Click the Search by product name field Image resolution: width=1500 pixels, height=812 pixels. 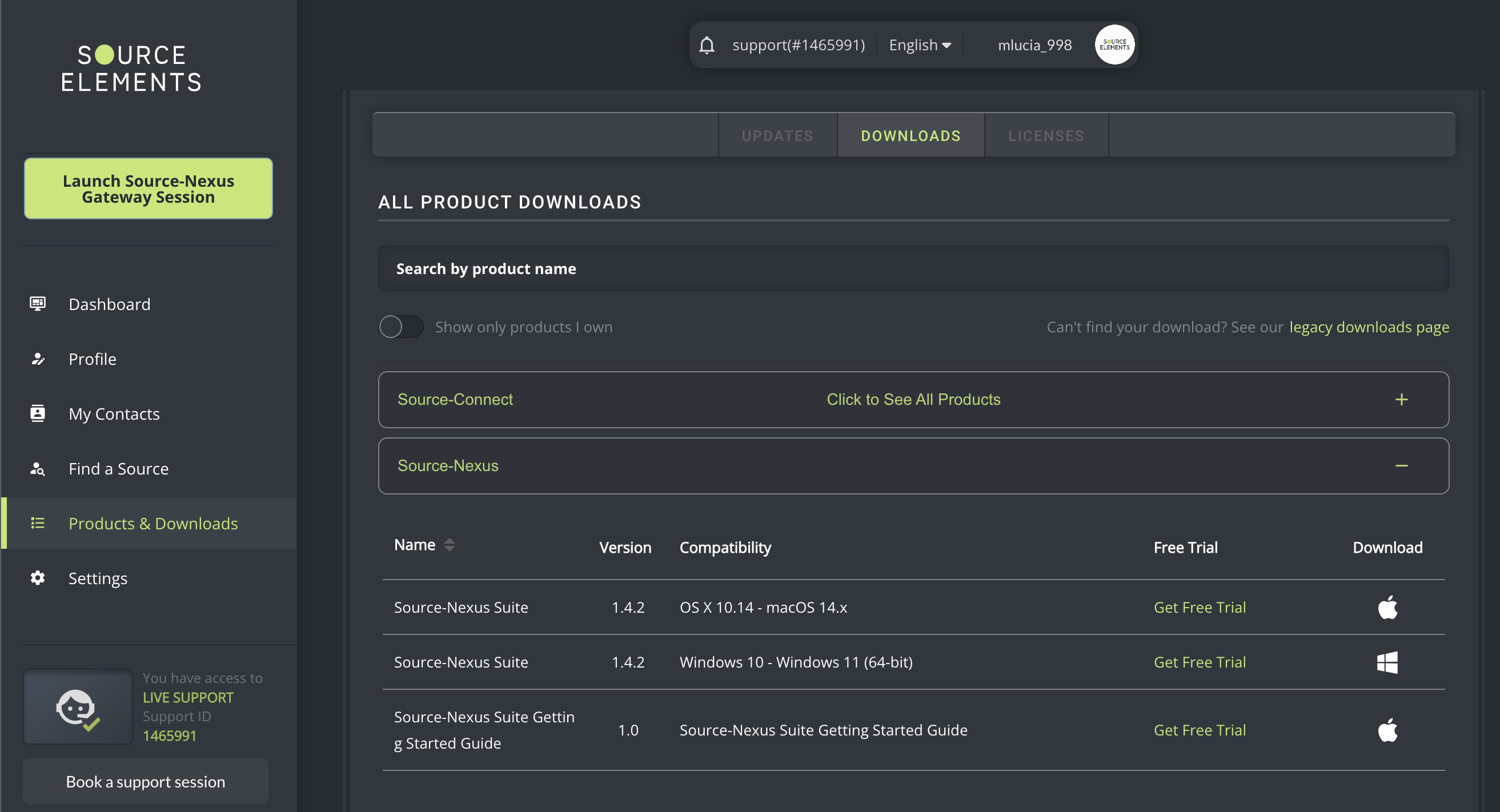pyautogui.click(x=913, y=268)
